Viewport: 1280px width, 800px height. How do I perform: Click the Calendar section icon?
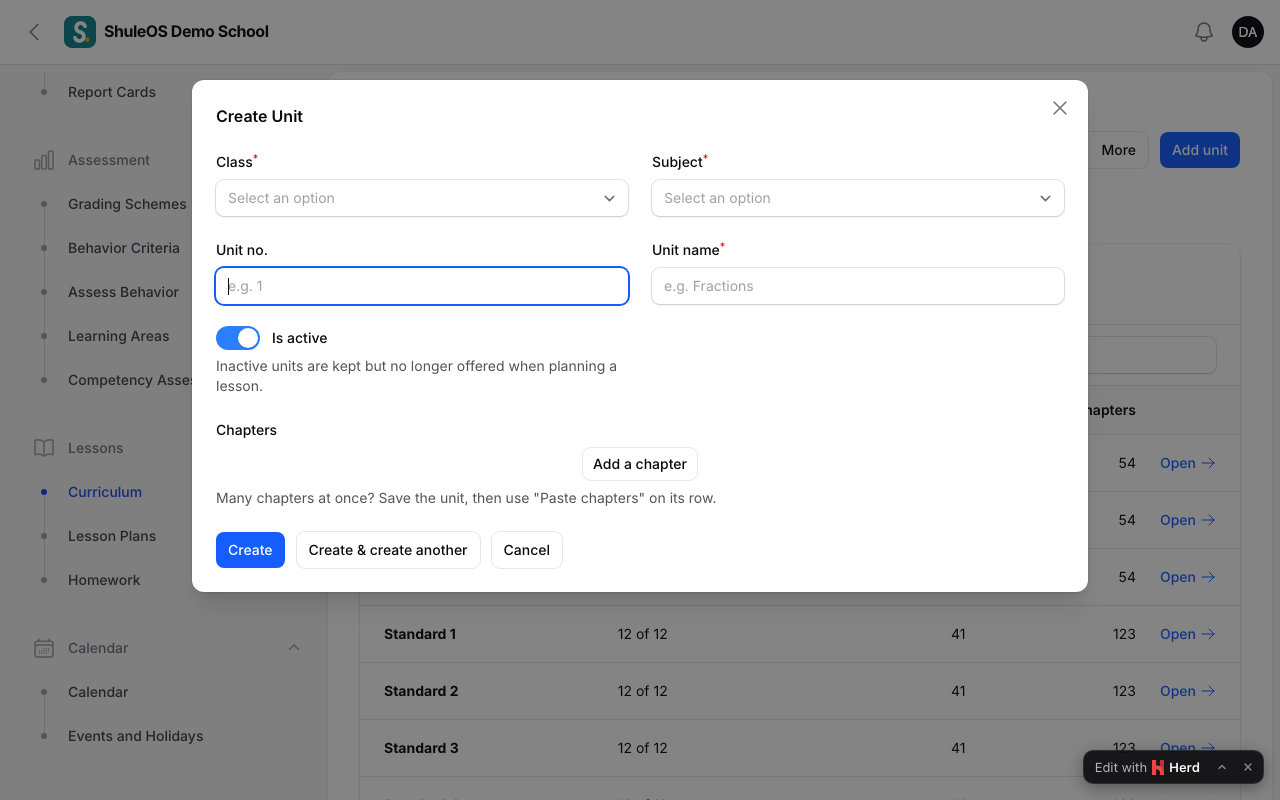(x=44, y=648)
